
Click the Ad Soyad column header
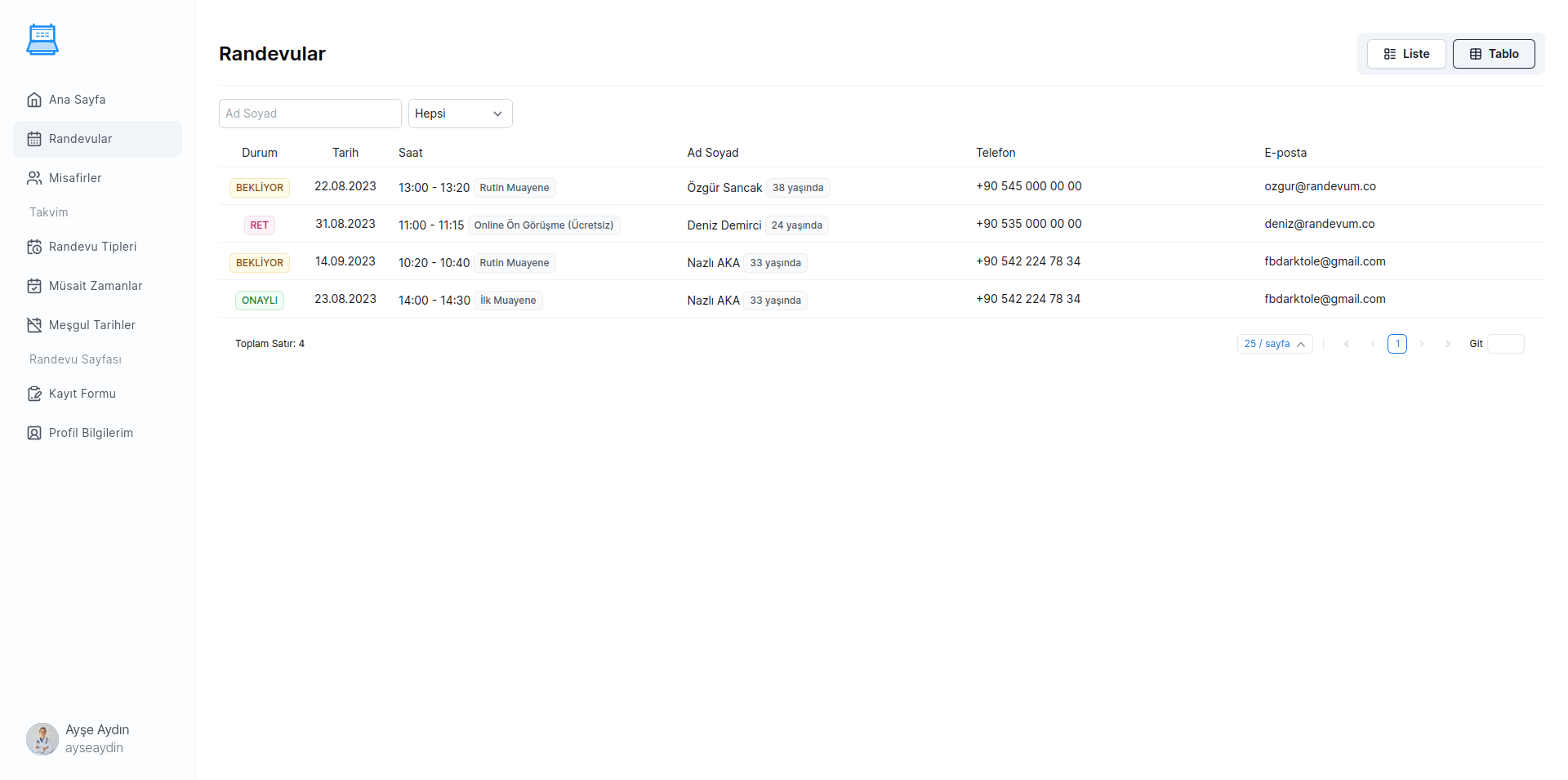[713, 153]
